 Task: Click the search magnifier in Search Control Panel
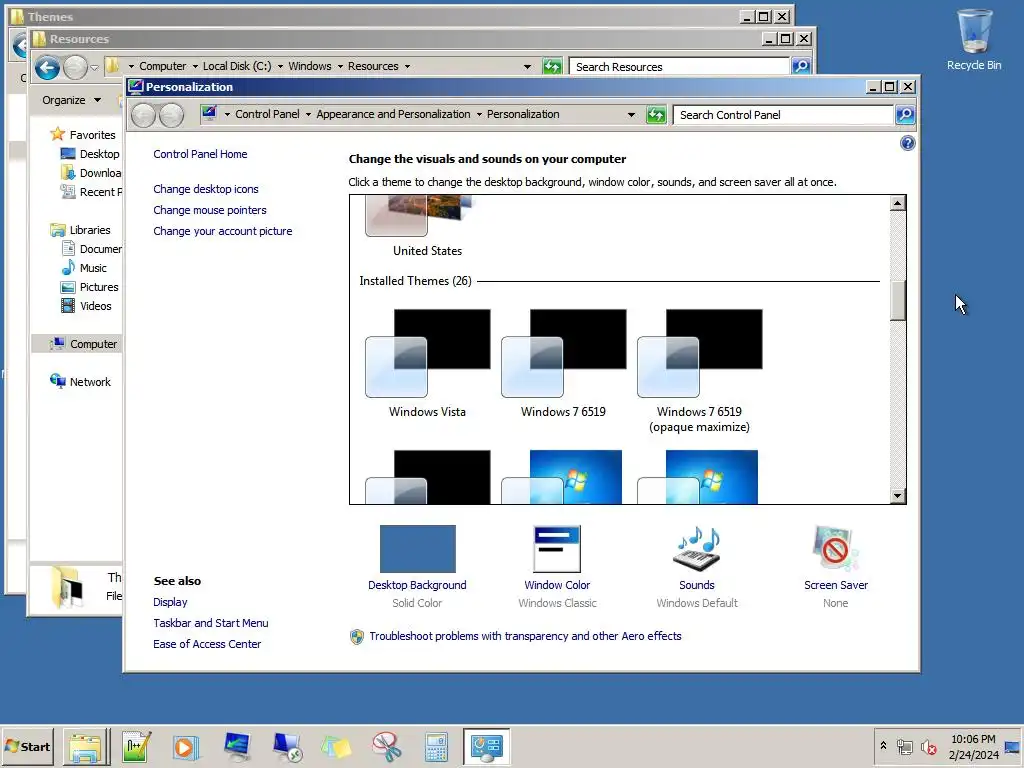[904, 115]
